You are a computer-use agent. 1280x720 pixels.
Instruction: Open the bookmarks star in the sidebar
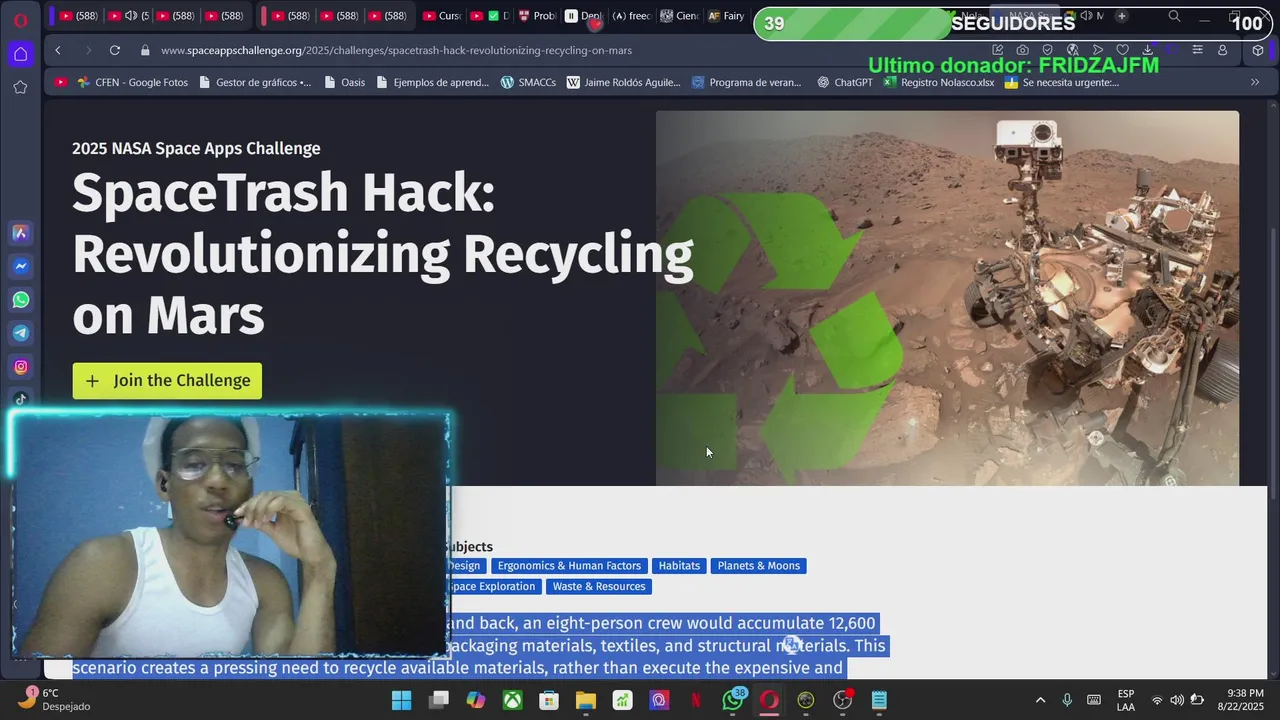click(x=20, y=87)
